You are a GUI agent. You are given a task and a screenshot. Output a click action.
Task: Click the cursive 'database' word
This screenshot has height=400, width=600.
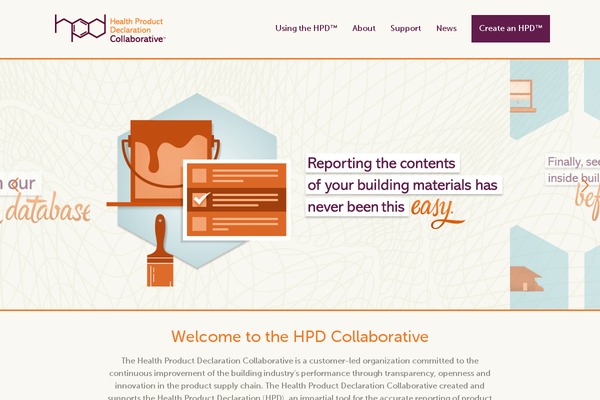(47, 208)
